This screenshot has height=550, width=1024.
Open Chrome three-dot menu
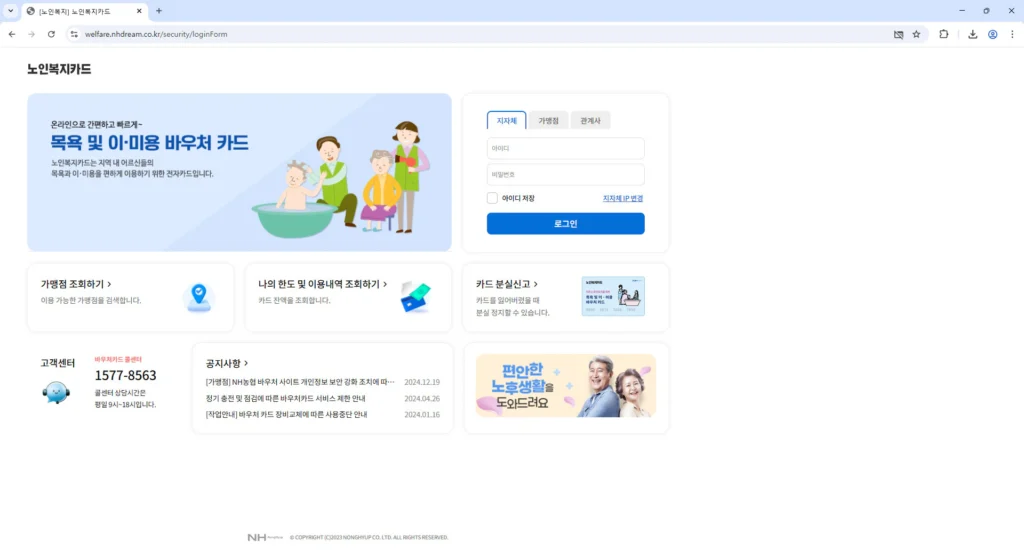point(1012,34)
